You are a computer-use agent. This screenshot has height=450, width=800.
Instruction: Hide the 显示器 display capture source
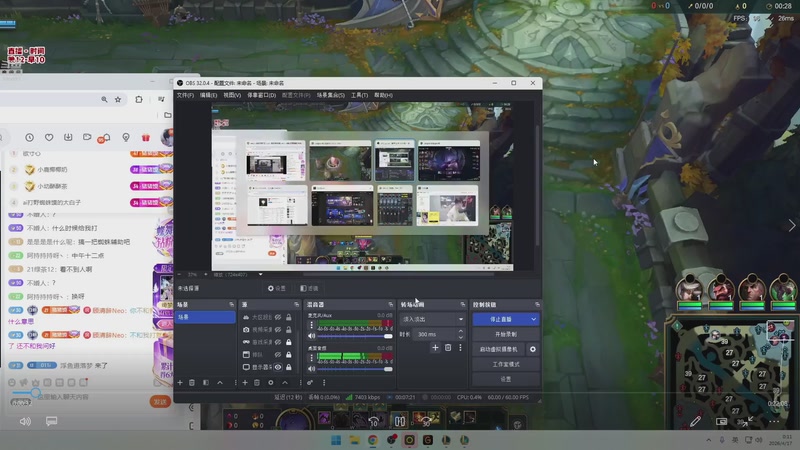[x=278, y=367]
